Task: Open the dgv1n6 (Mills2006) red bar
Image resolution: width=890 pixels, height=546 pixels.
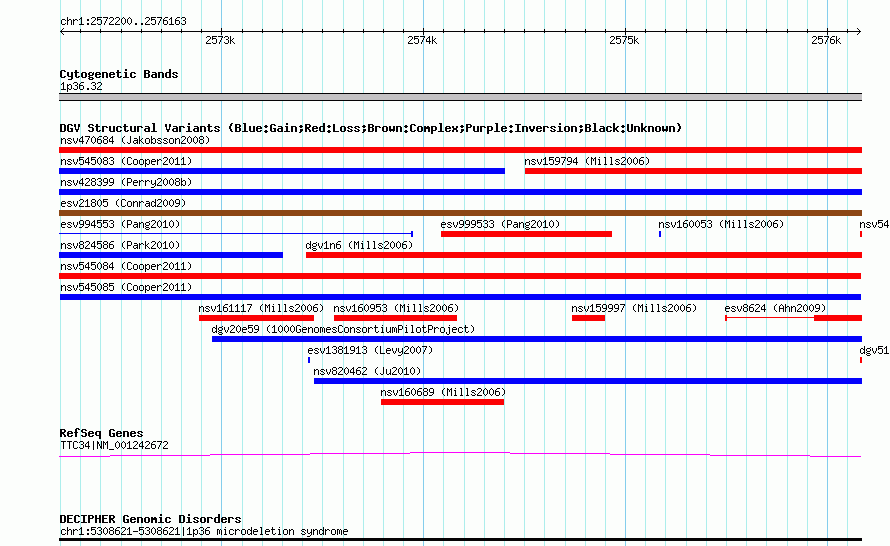Action: 583,255
